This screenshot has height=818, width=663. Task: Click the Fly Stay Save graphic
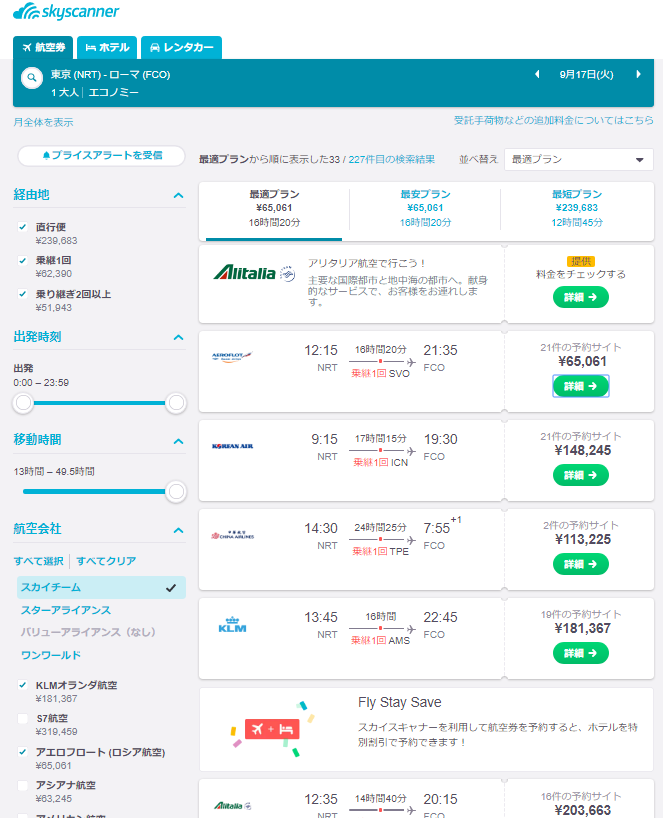point(273,729)
